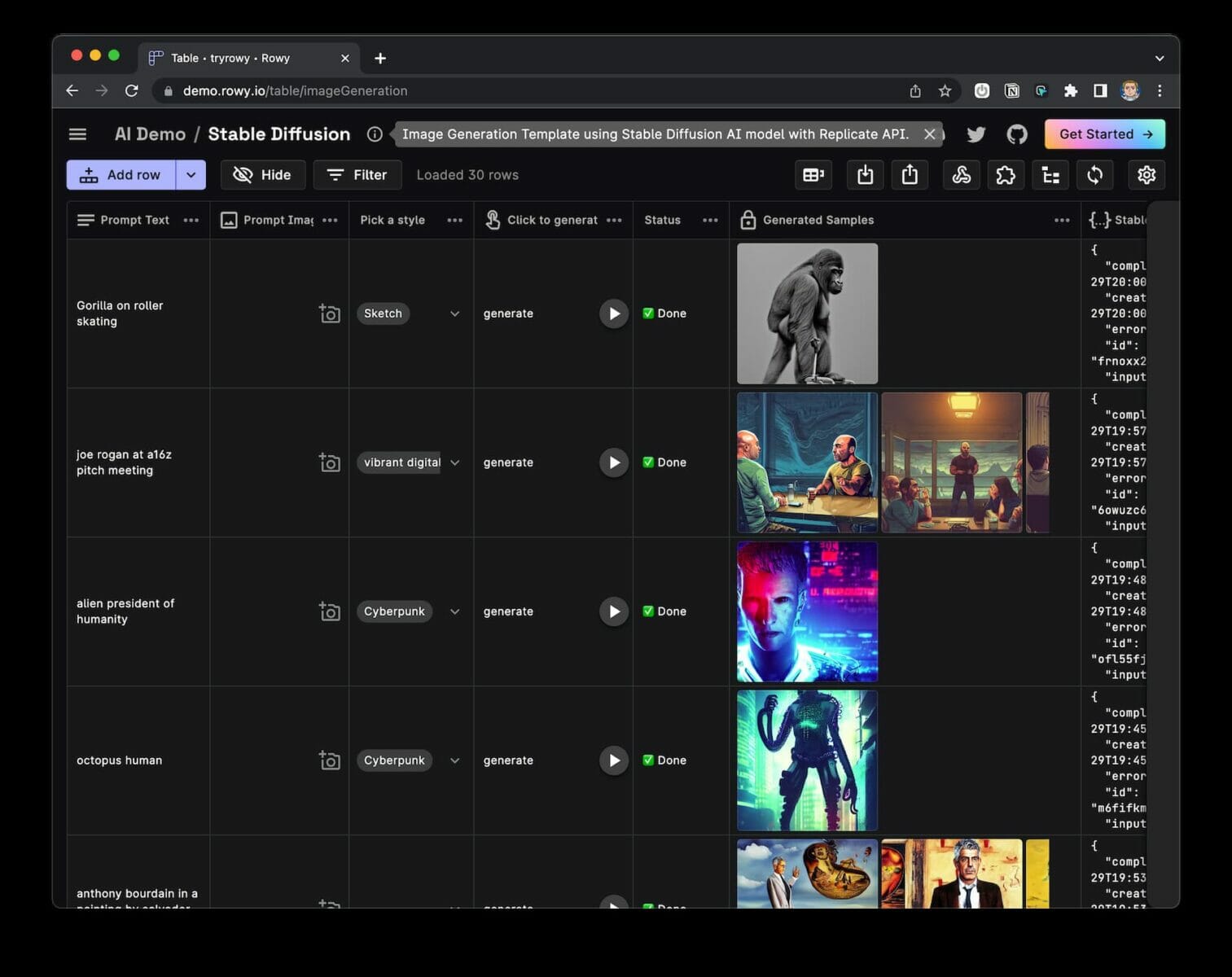The image size is (1232, 977).
Task: Dismiss the Image Generation Template description
Action: tap(929, 134)
